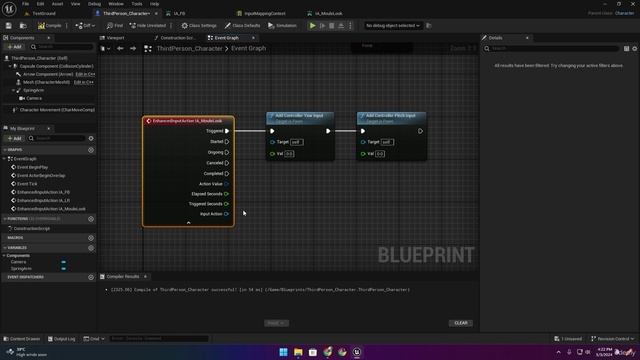Screen dimensions: 640x360
Task: Click the frame skip icon in toolbar
Action: coord(322,25)
